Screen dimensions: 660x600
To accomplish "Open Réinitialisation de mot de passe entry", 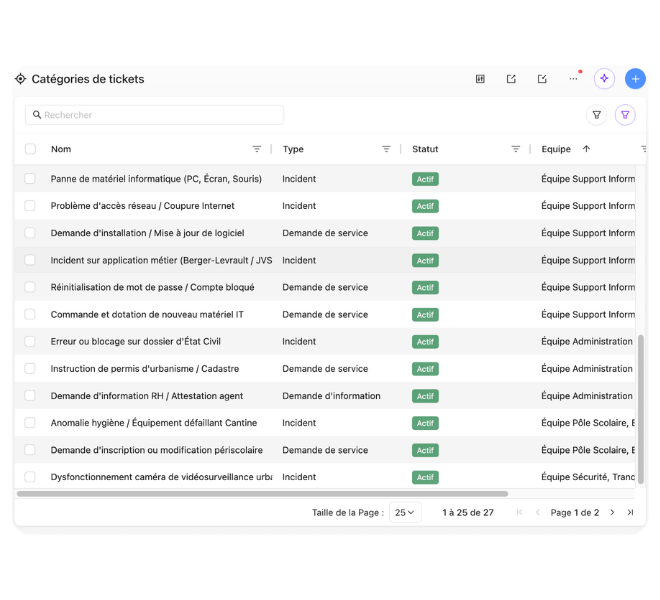I will tap(152, 287).
